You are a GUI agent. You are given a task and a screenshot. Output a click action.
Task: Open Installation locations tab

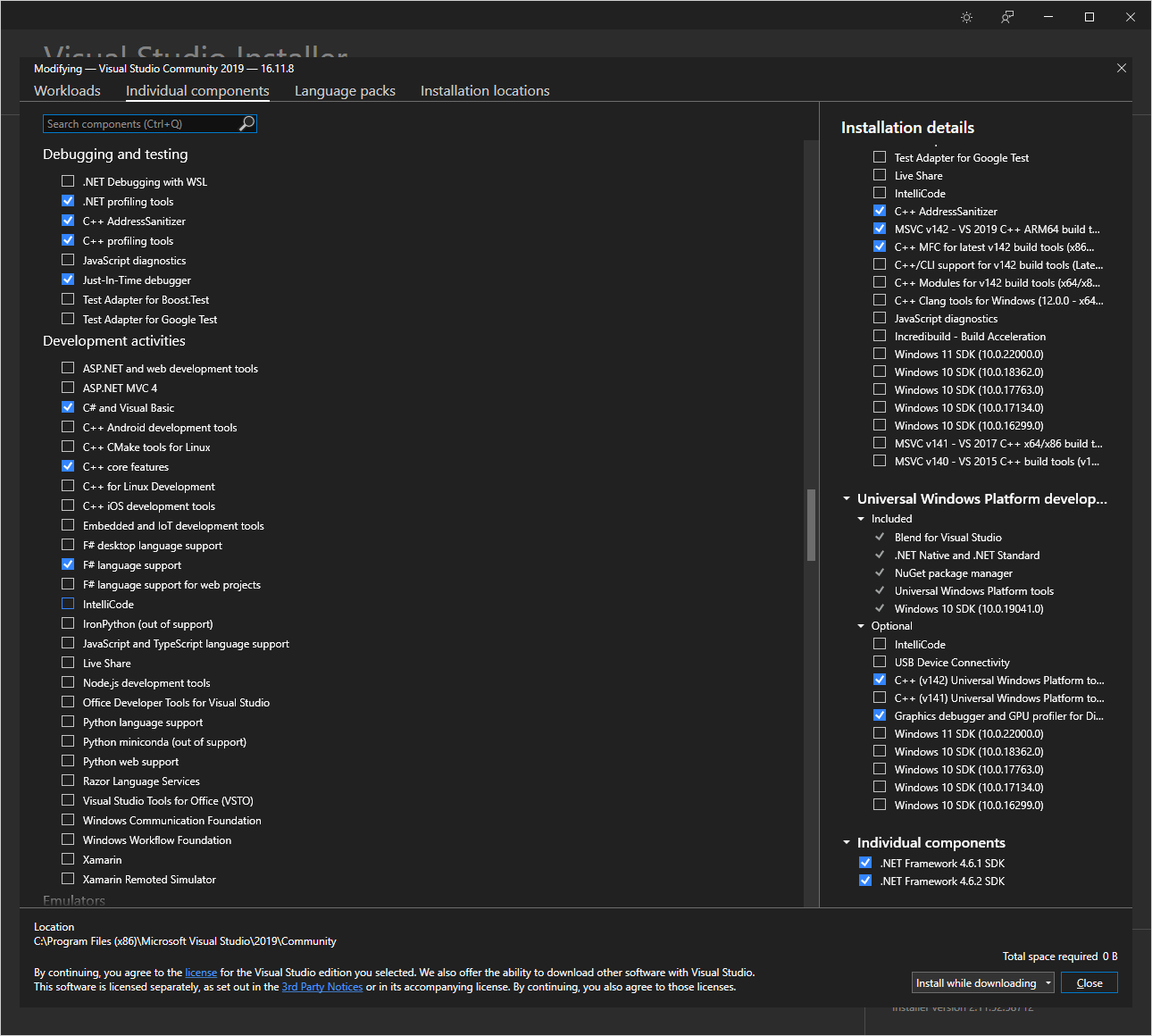pyautogui.click(x=485, y=91)
